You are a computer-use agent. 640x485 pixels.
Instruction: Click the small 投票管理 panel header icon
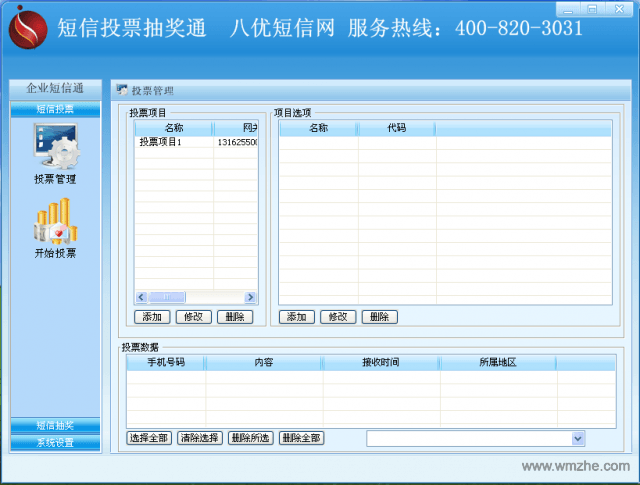(122, 89)
